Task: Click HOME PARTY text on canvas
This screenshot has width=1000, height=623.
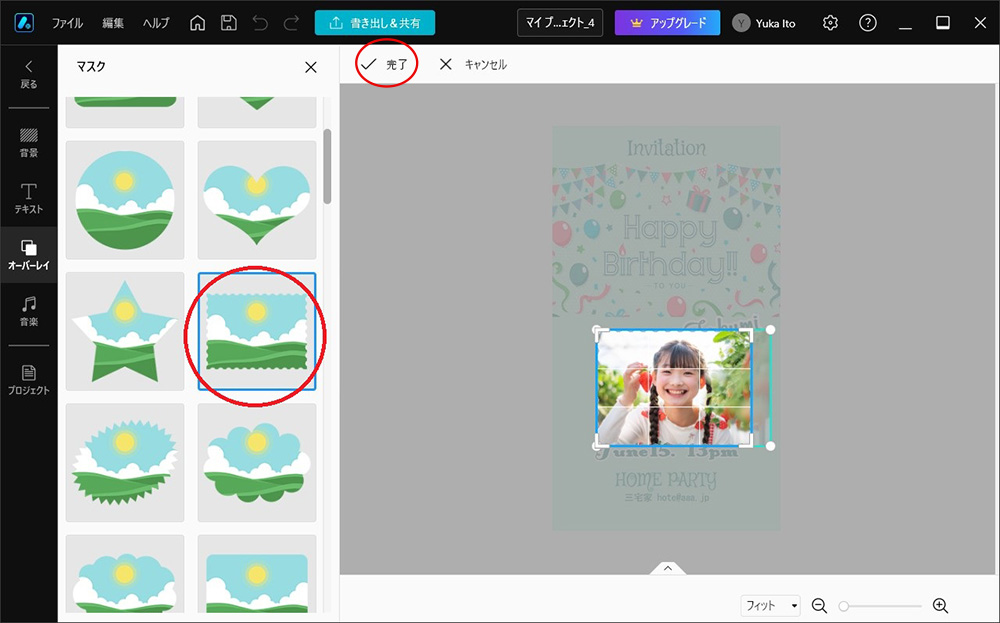Action: point(666,480)
